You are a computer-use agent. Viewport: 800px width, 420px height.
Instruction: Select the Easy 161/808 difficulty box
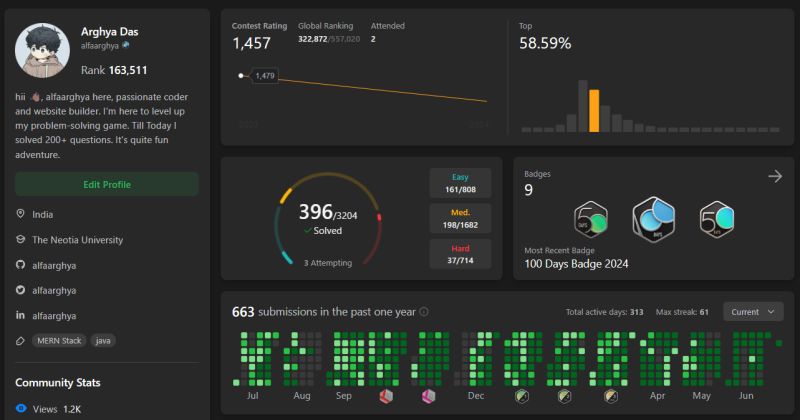[x=460, y=183]
